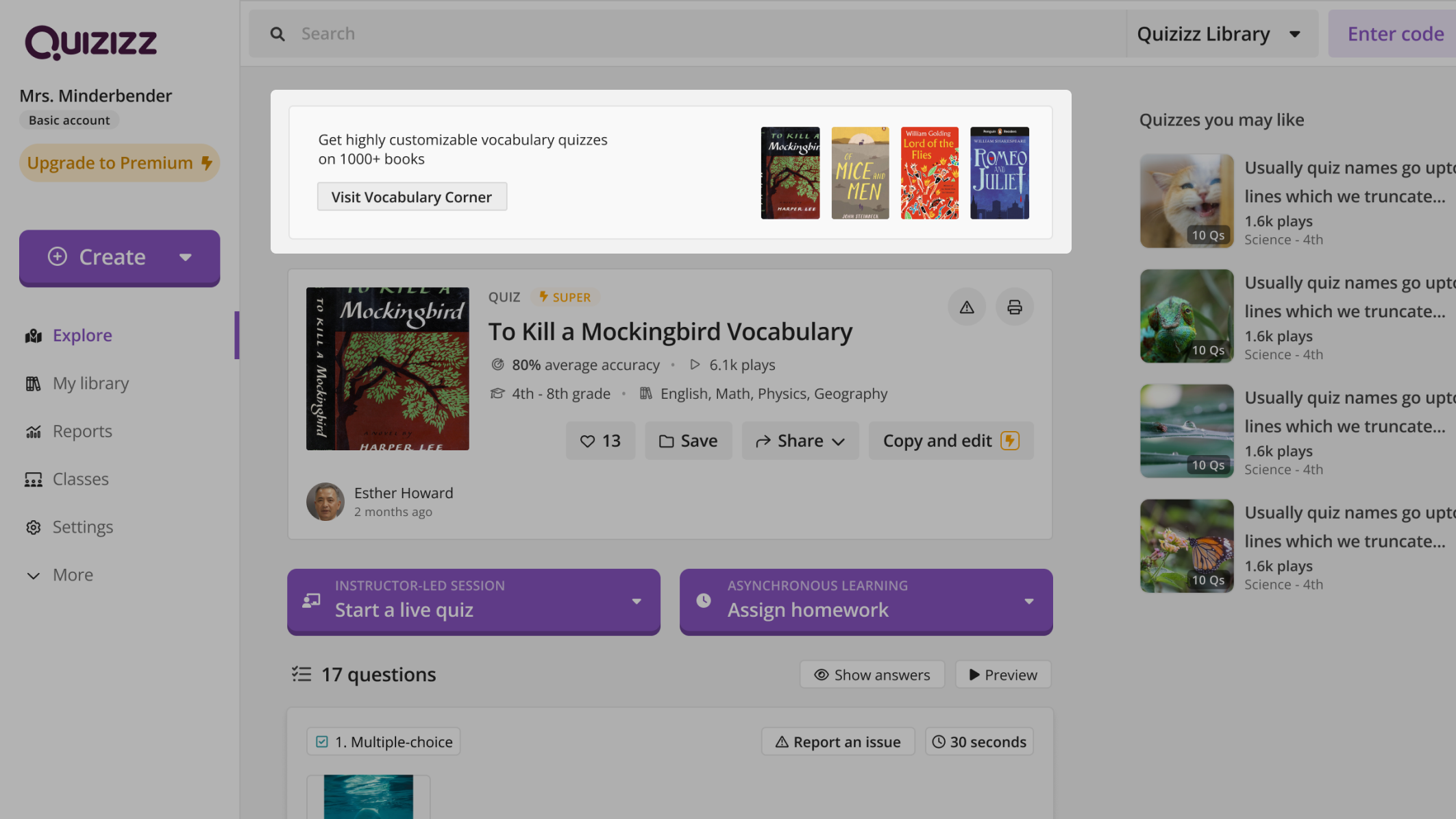Toggle Show answers
The image size is (1456, 819).
tap(872, 675)
